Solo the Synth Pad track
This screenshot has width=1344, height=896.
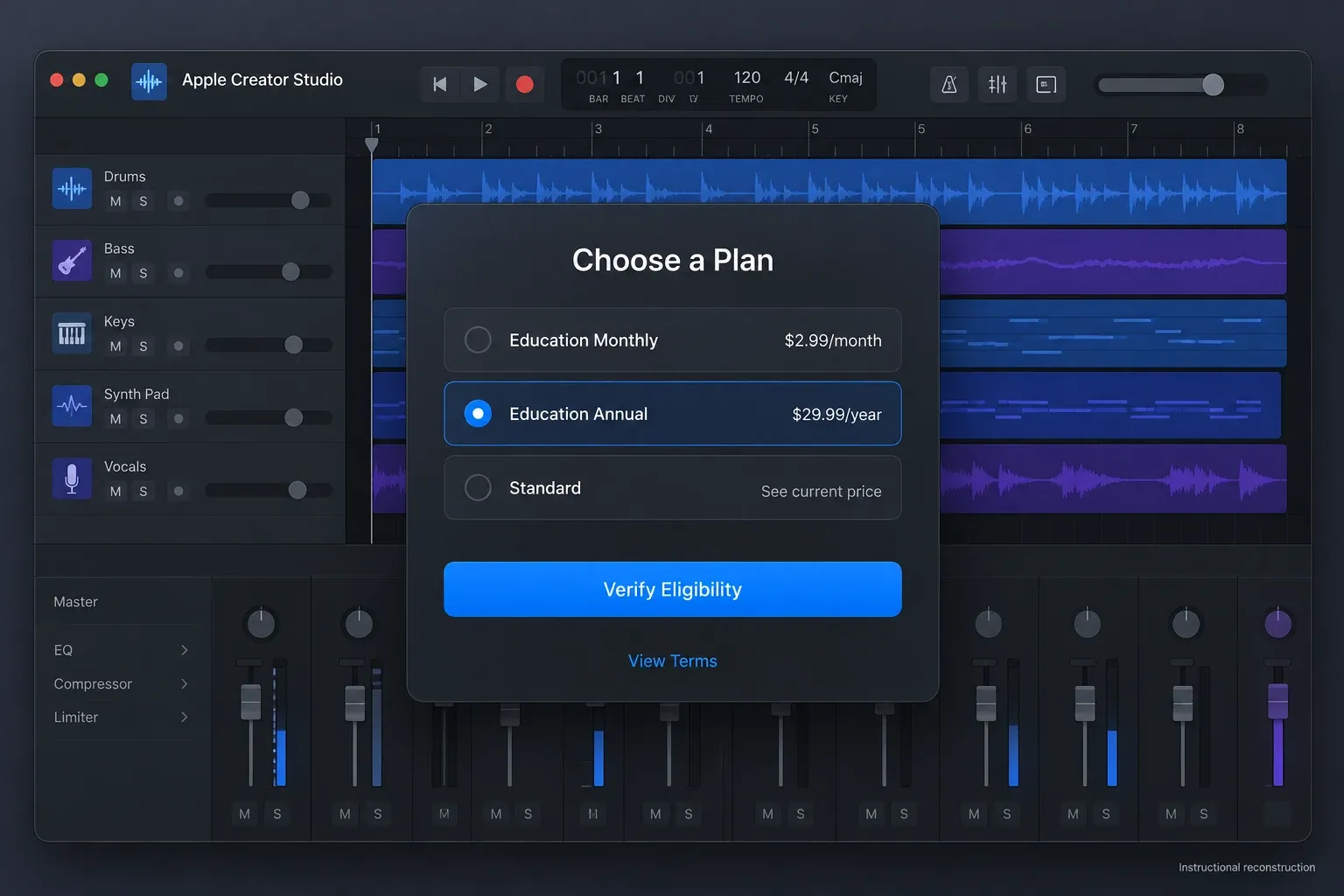tap(143, 419)
